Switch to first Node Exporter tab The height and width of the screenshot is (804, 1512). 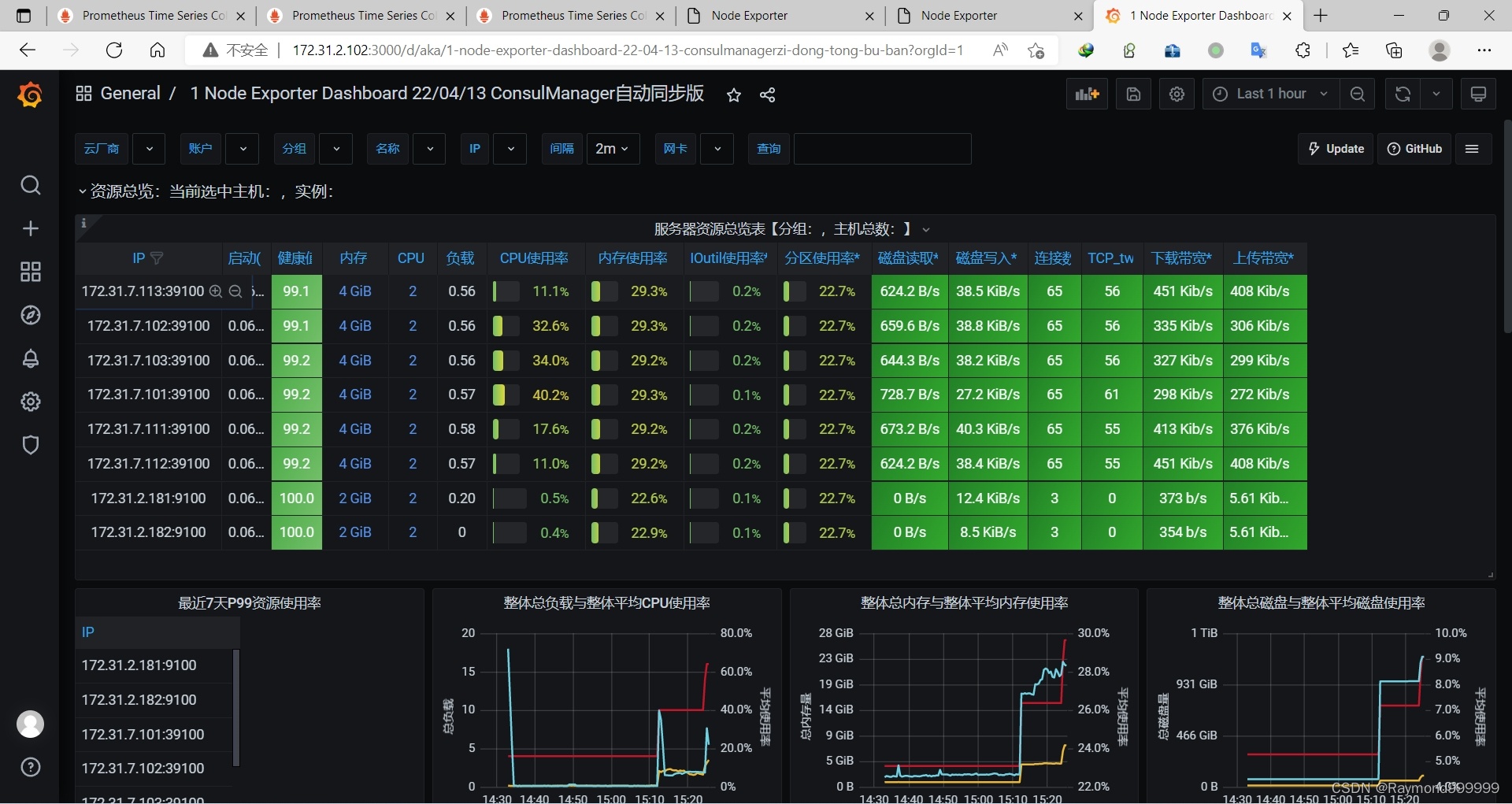(780, 16)
